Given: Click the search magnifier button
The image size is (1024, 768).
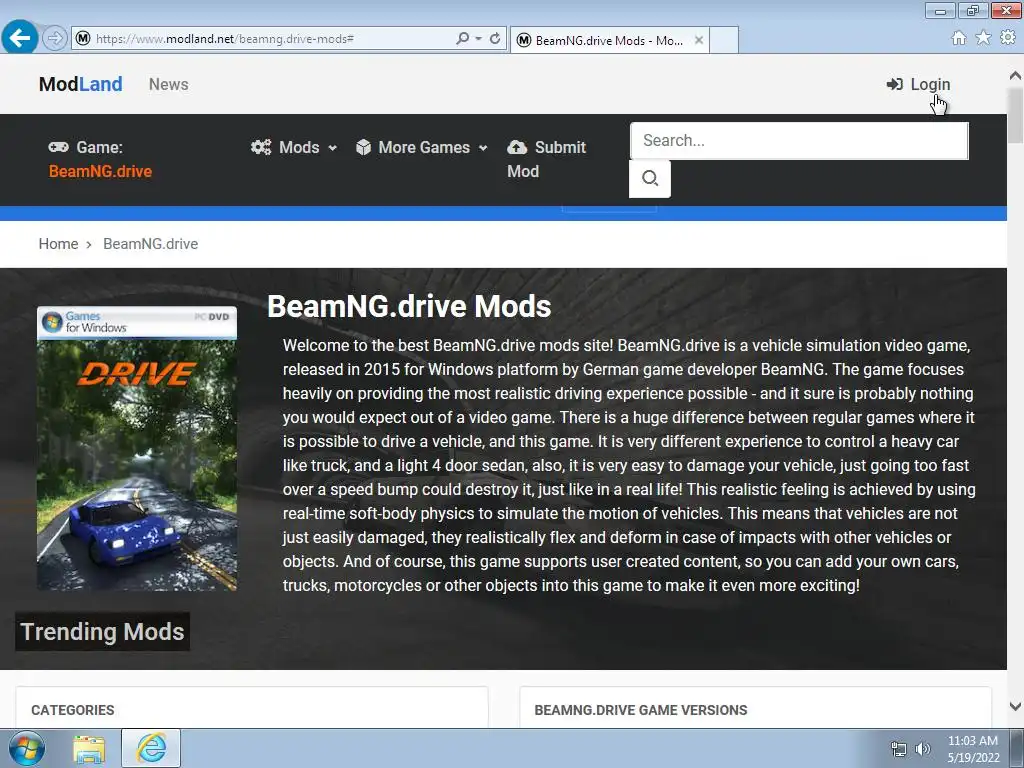Looking at the screenshot, I should (650, 178).
